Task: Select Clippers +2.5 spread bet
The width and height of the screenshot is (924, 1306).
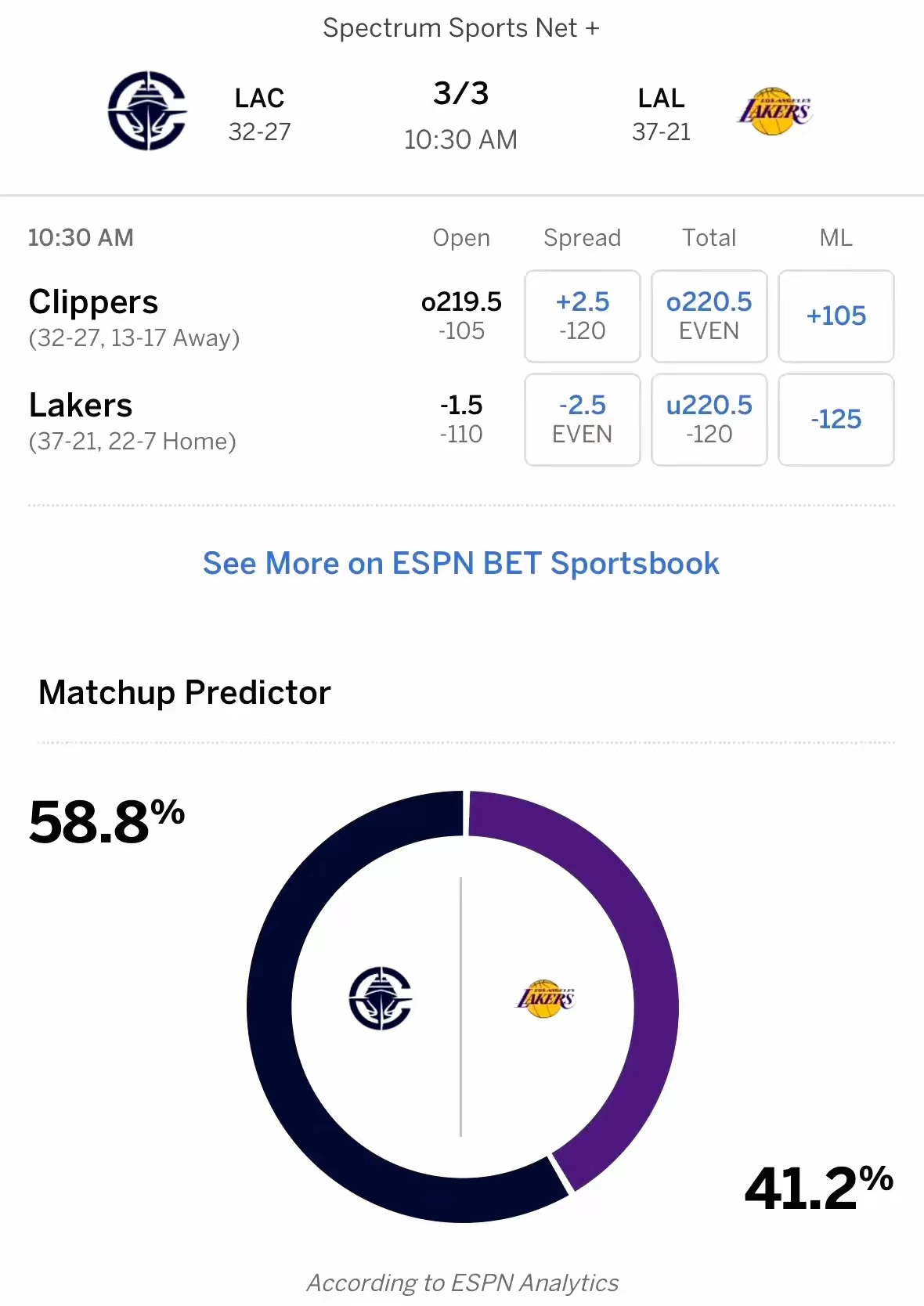Action: tap(583, 316)
